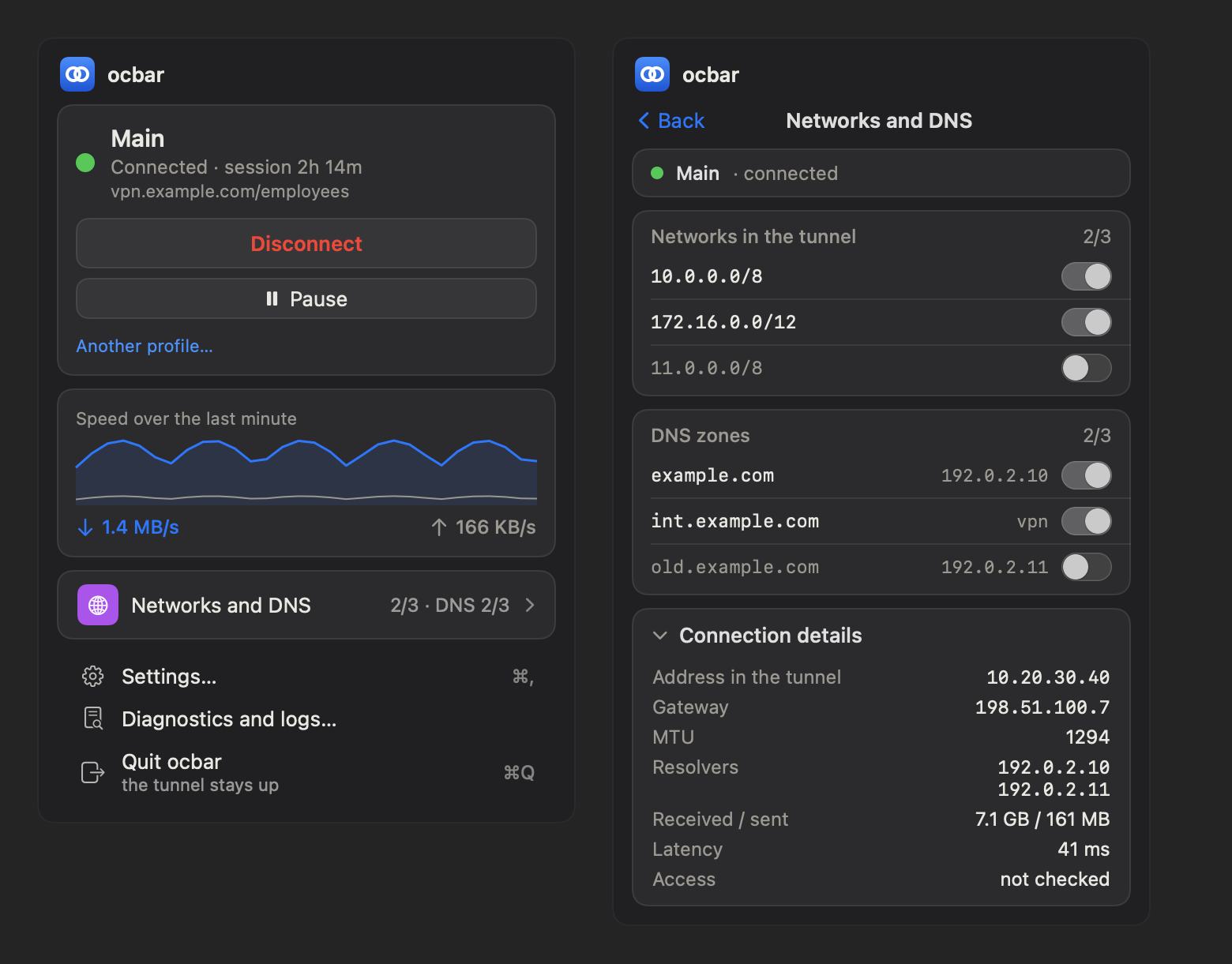Open Networks and DNS via its right chevron
Image resolution: width=1232 pixels, height=964 pixels.
click(x=530, y=605)
